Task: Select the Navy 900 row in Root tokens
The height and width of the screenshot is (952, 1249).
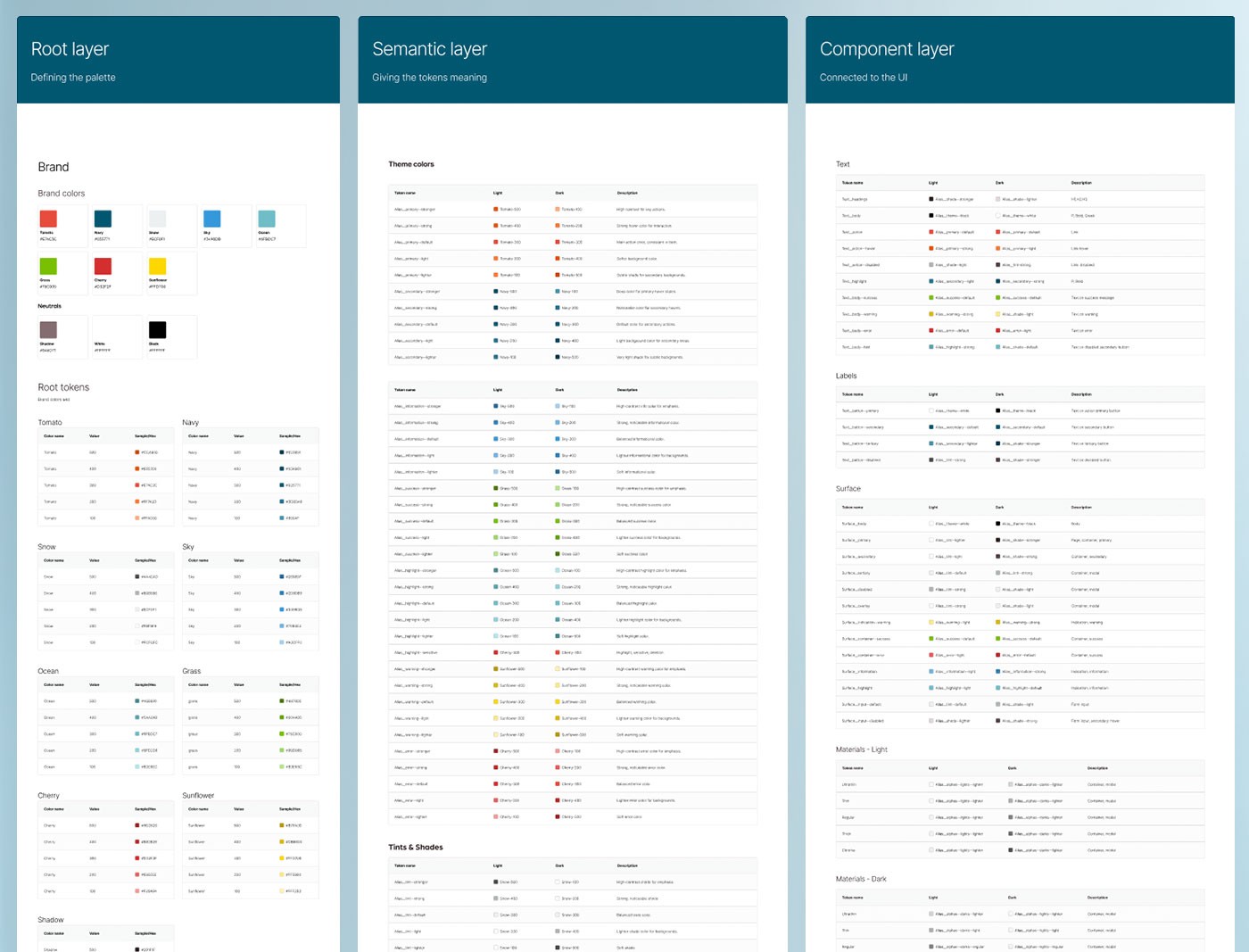Action: click(x=250, y=451)
